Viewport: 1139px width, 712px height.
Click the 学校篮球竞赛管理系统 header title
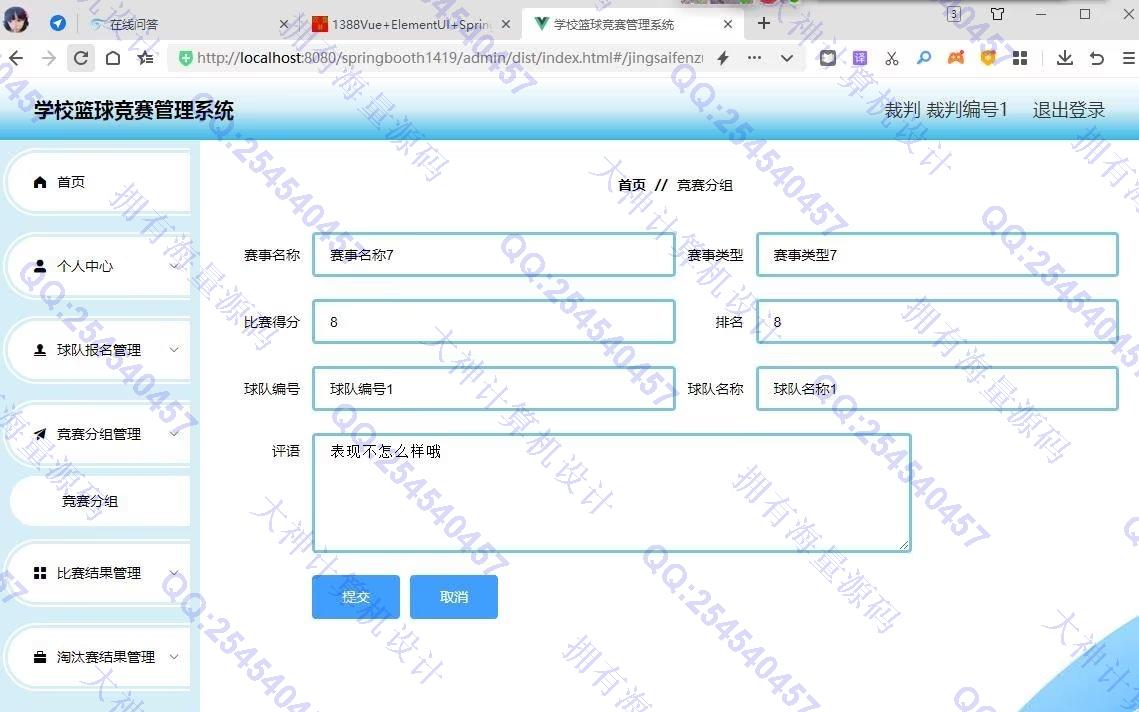click(x=134, y=110)
